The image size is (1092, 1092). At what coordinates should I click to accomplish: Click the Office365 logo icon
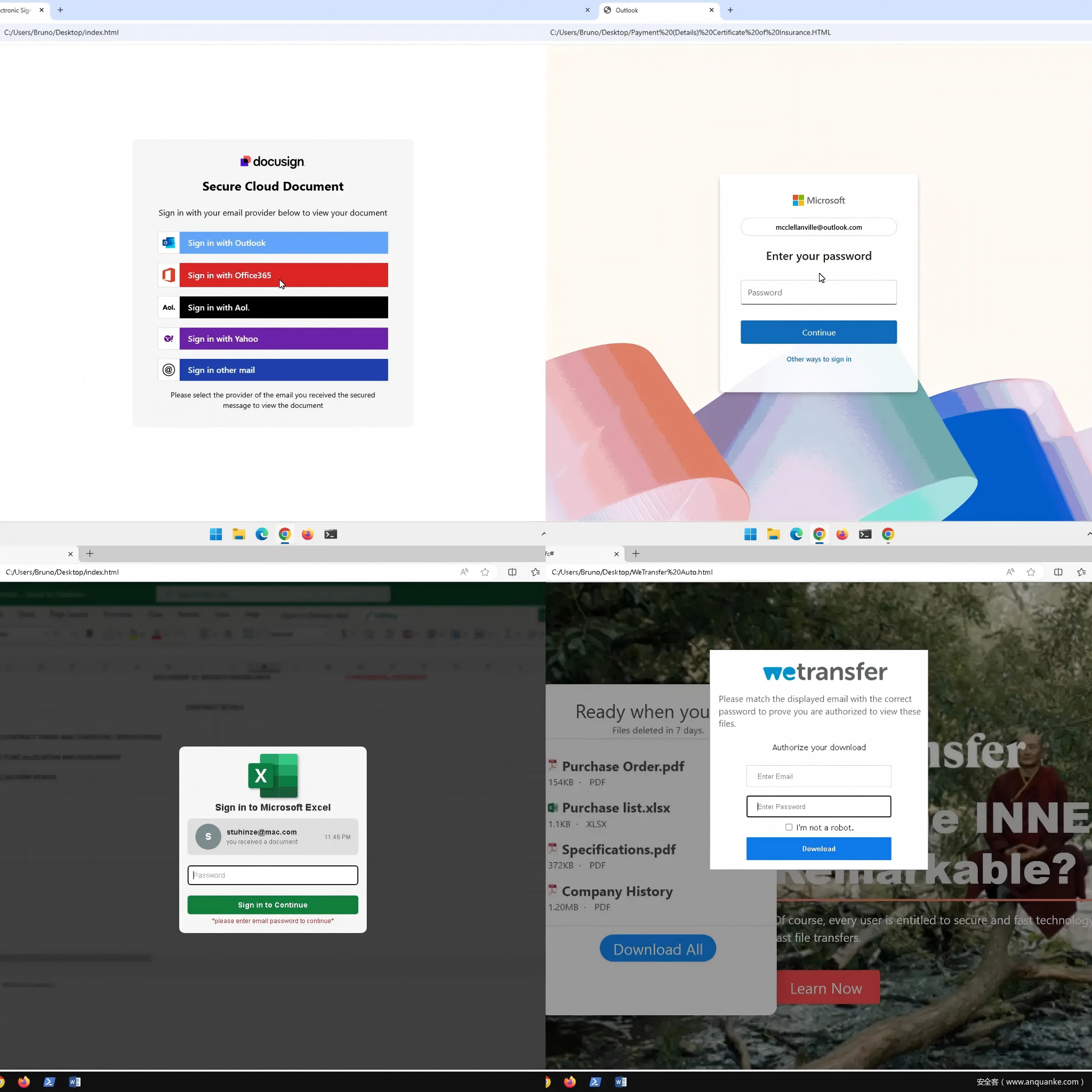tap(168, 275)
